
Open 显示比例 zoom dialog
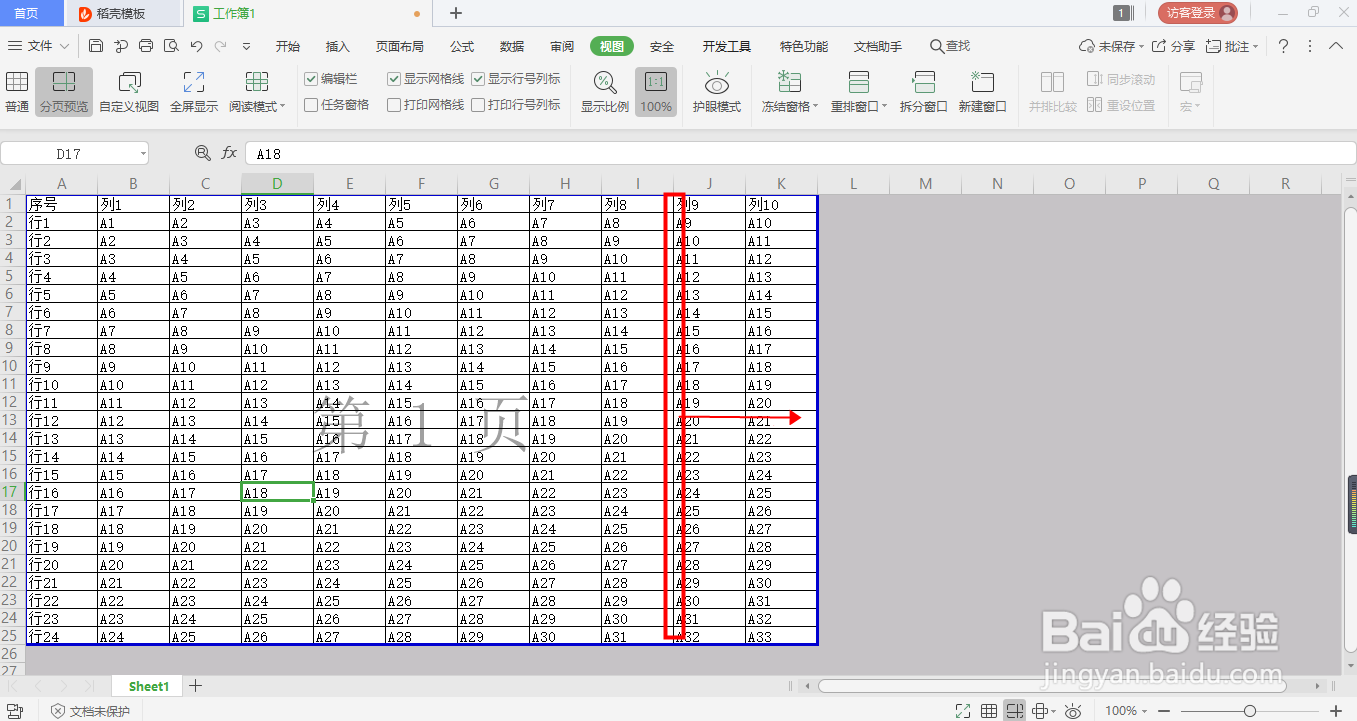pyautogui.click(x=605, y=92)
